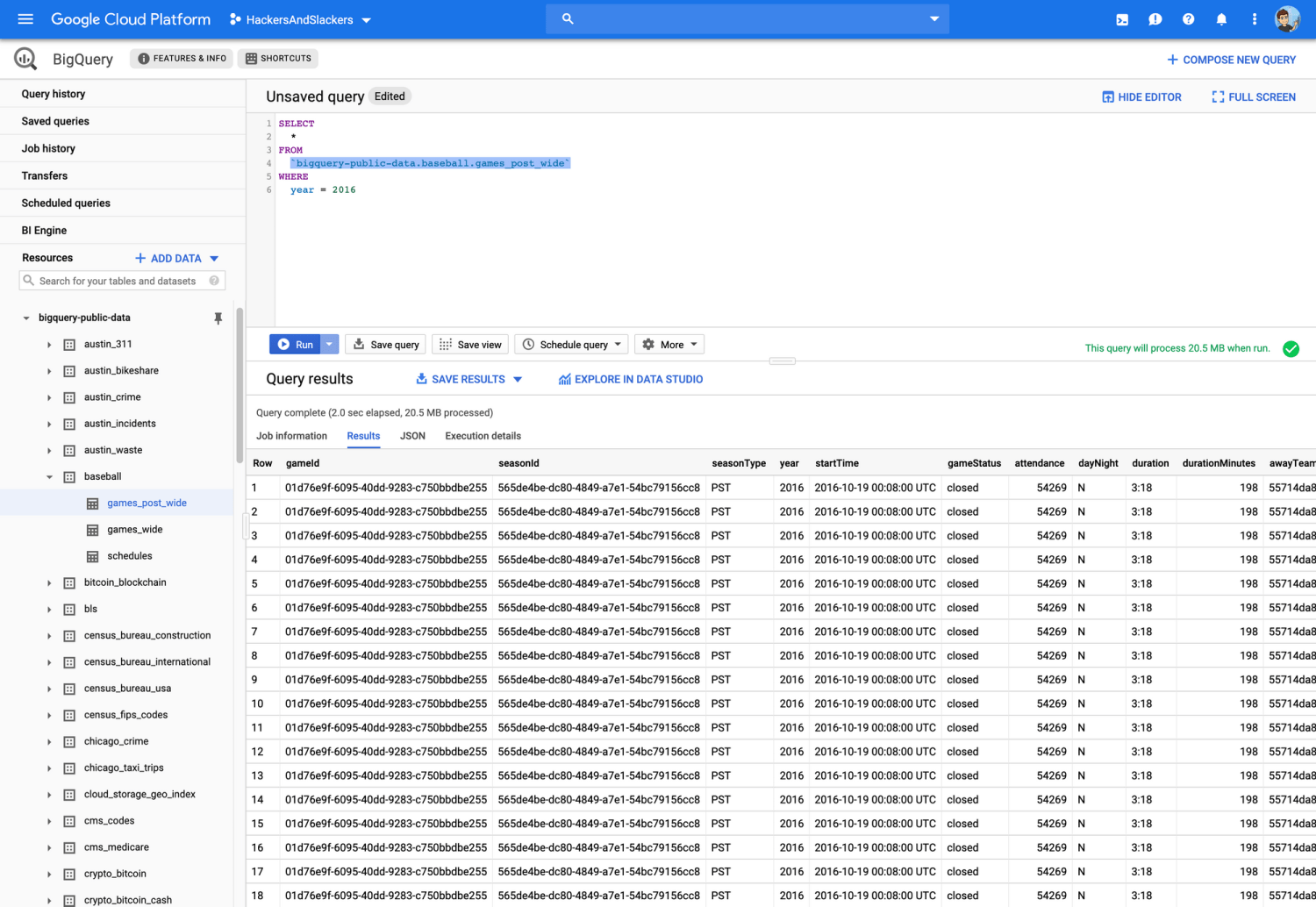Click the chicago_crime dataset icon
The image size is (1316, 907).
tap(69, 742)
